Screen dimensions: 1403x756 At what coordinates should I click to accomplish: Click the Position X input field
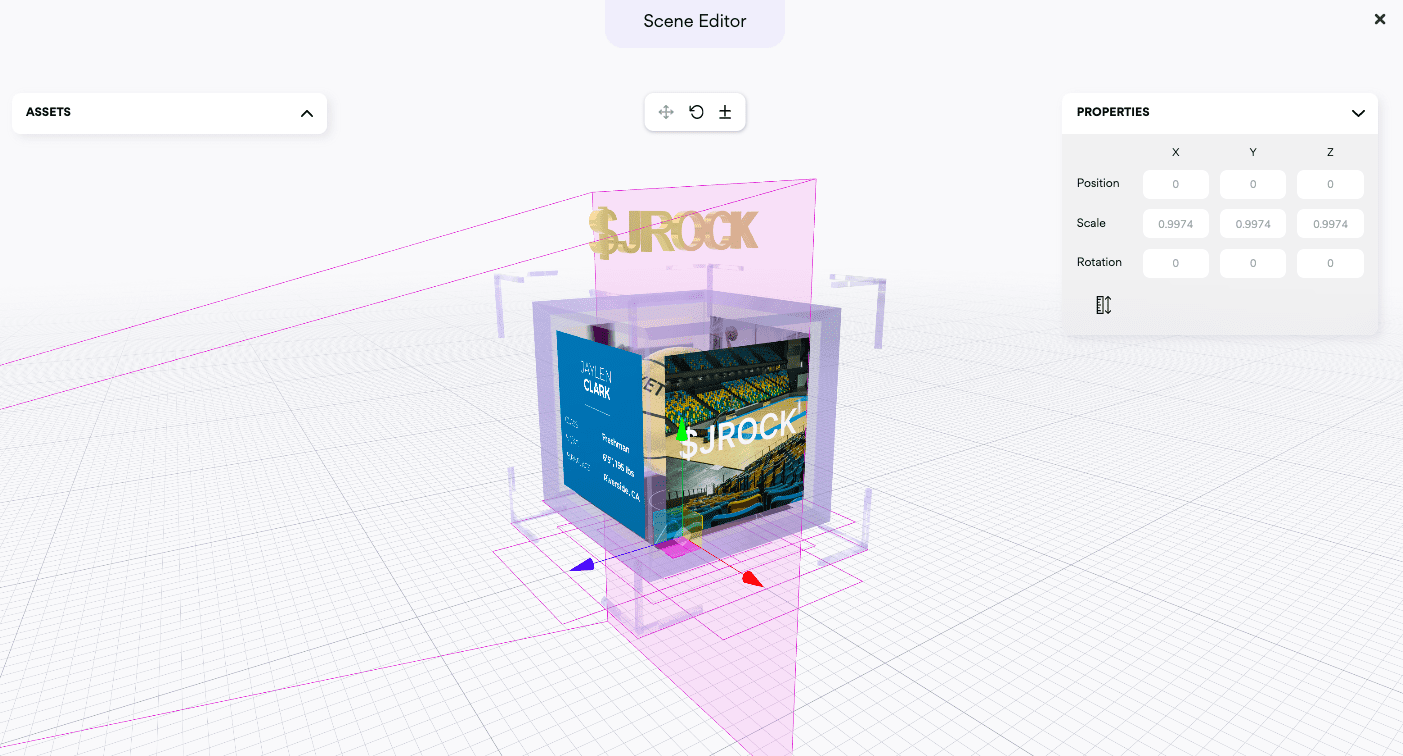[1175, 184]
